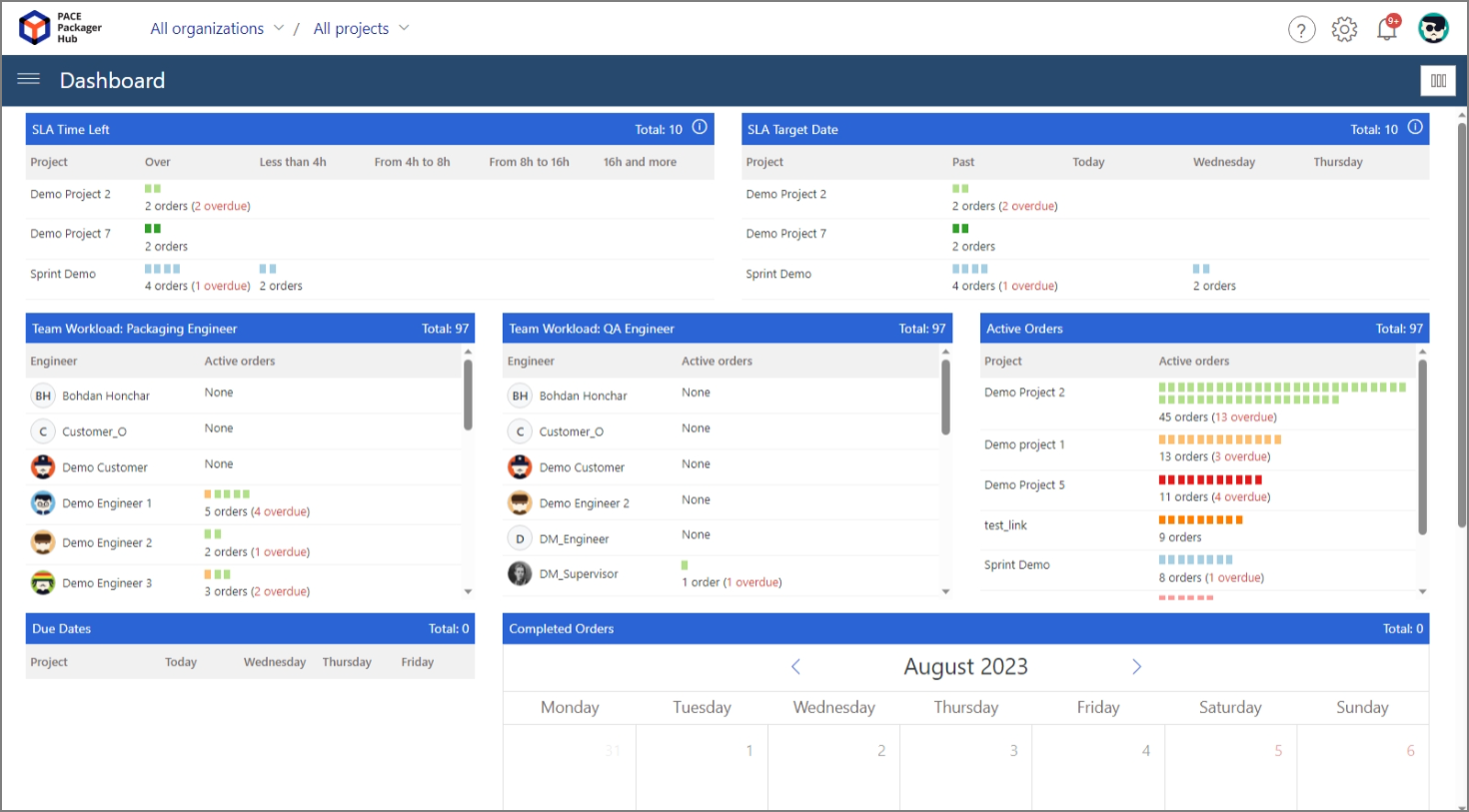Click Team Workload: QA Engineer header
This screenshot has width=1469, height=812.
727,328
